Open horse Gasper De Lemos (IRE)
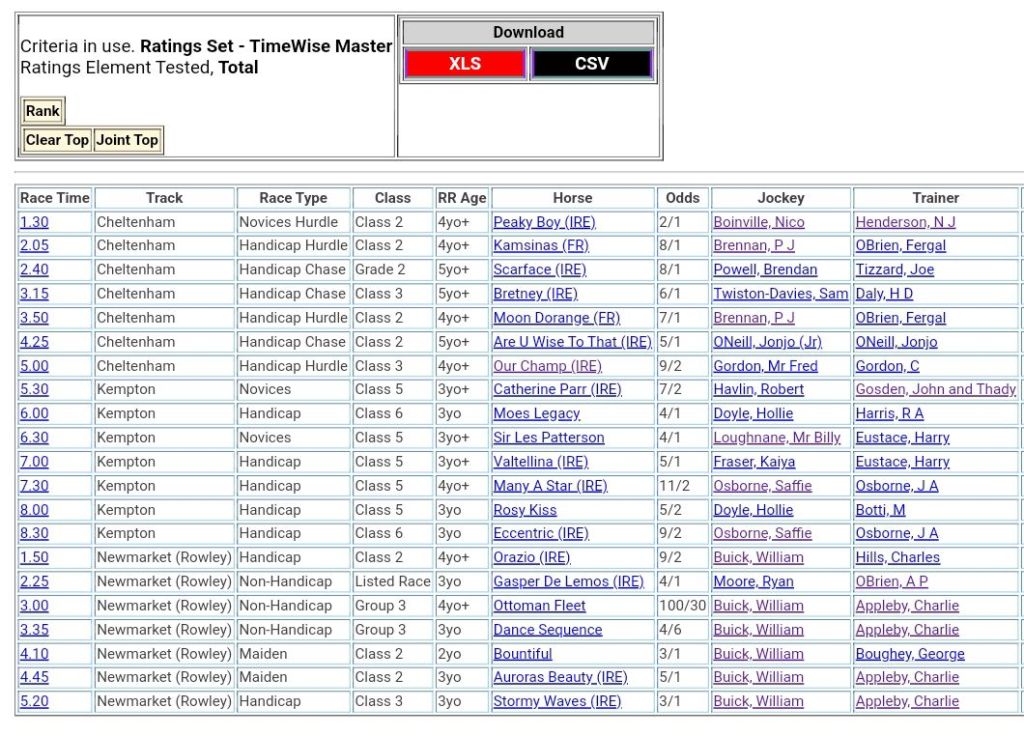This screenshot has height=736, width=1024. 567,582
